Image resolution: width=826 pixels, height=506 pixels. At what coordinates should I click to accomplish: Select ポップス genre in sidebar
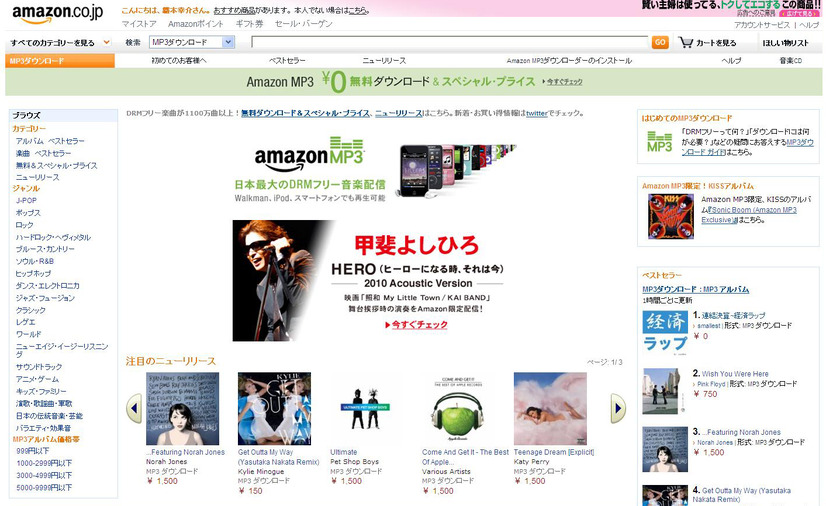[x=28, y=213]
